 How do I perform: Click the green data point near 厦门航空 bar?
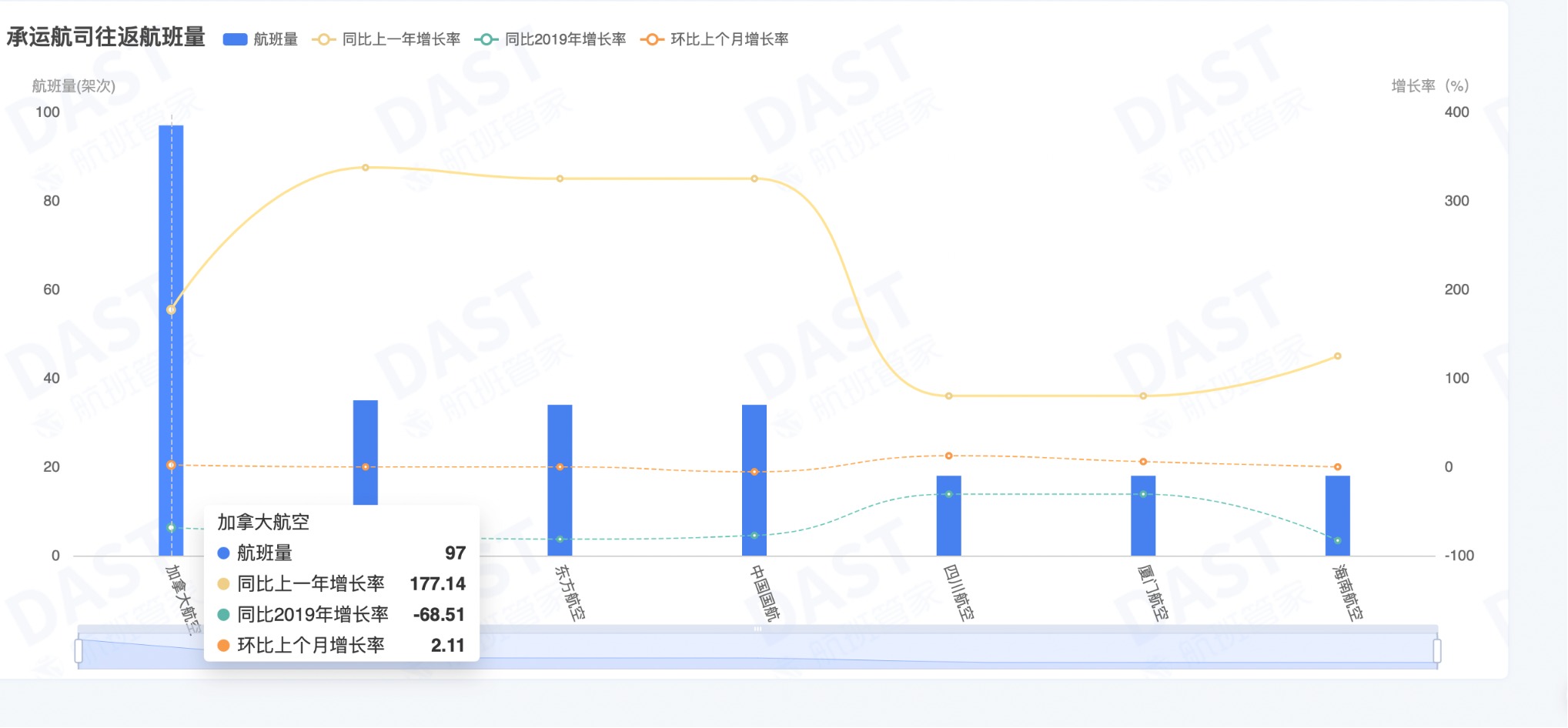coord(1142,493)
